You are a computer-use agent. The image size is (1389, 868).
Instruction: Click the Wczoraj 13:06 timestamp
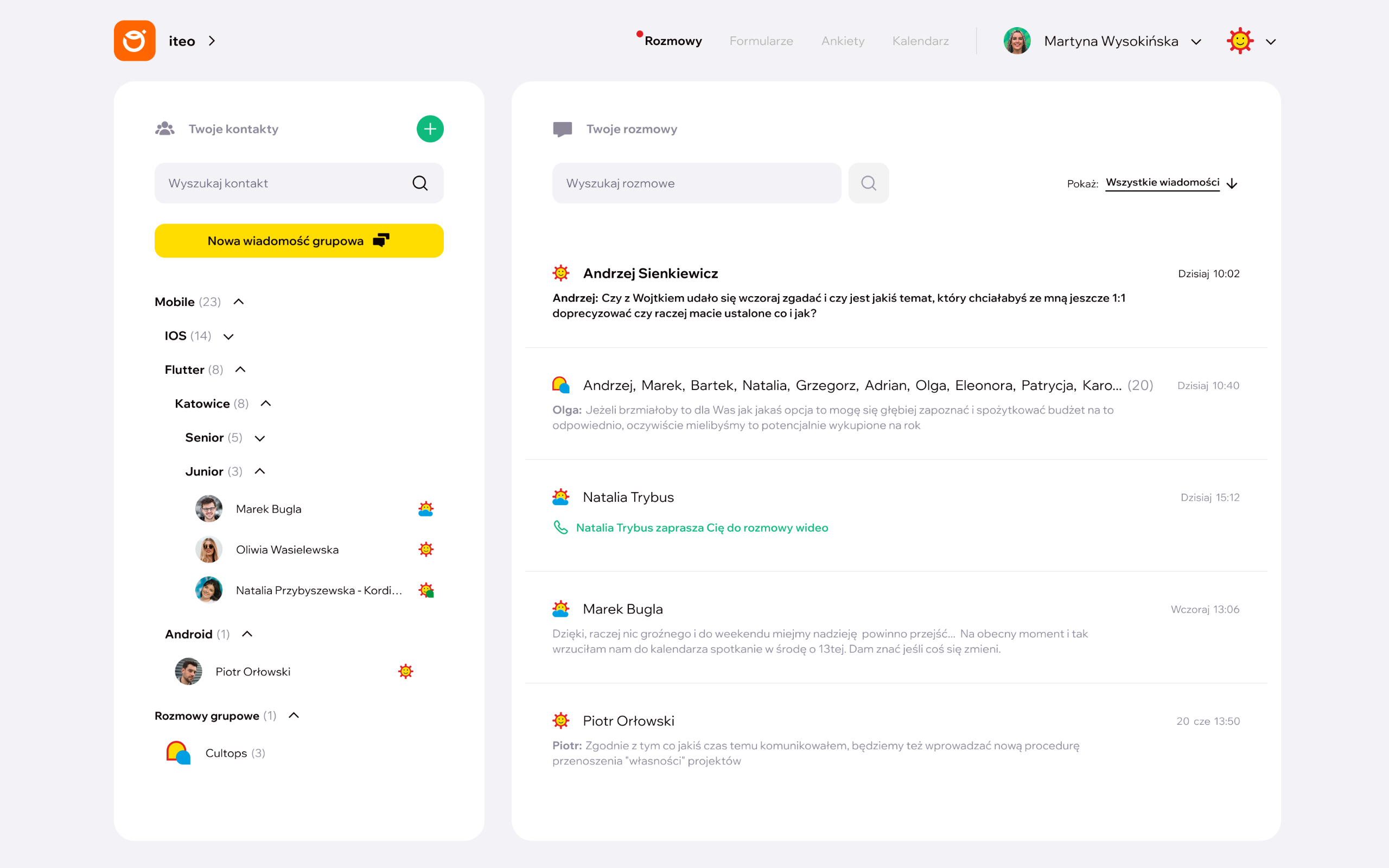[1205, 609]
